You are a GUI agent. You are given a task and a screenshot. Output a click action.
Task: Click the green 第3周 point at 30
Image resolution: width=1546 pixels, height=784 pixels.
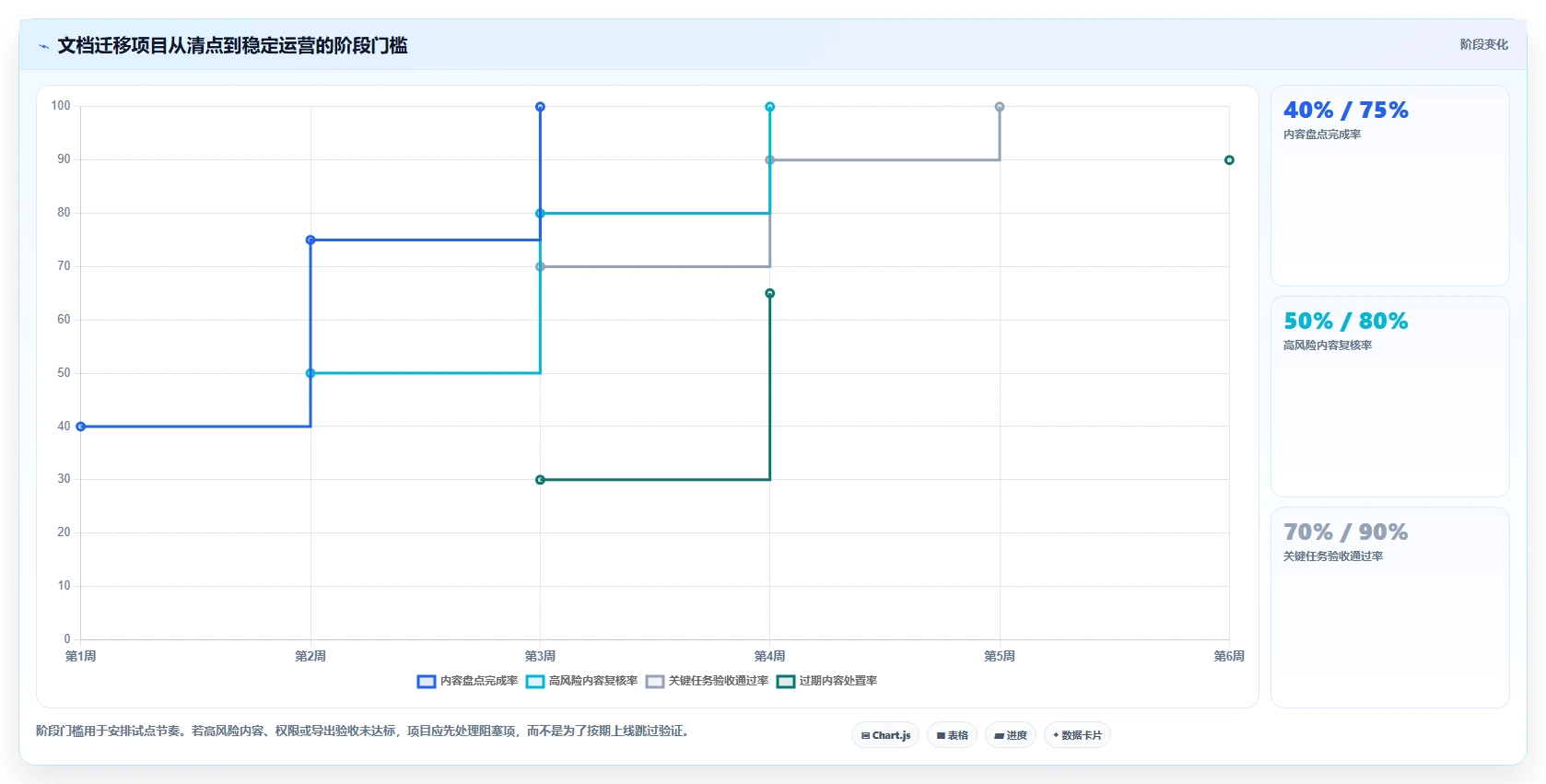point(540,480)
